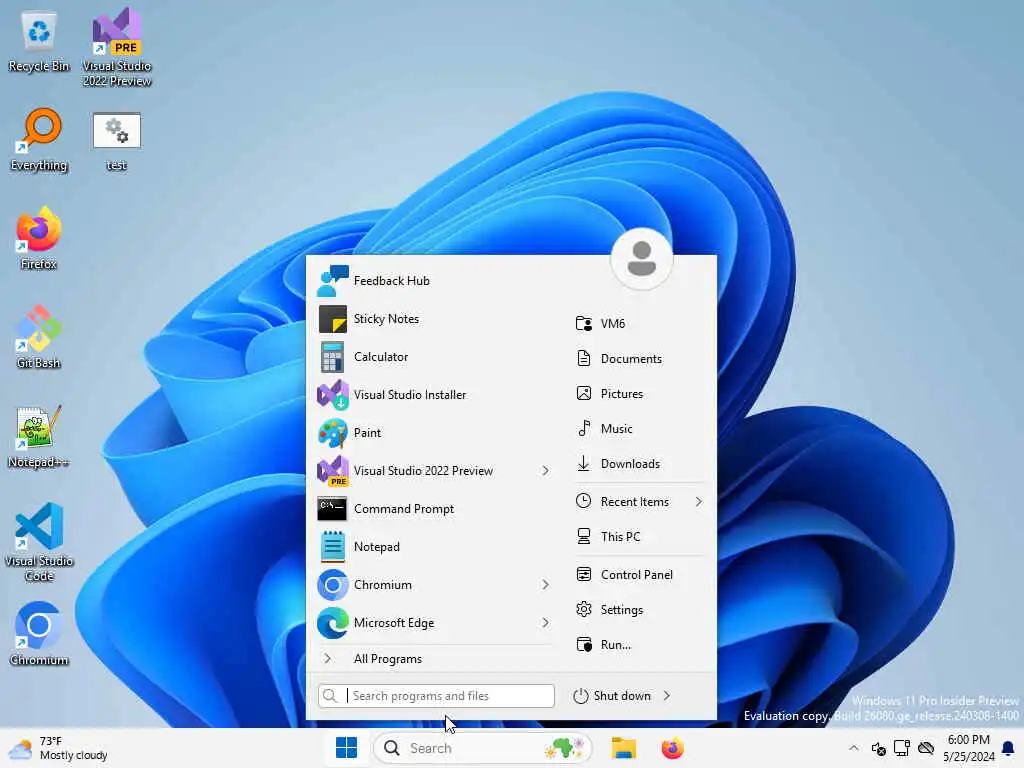Show hidden tray icons chevron

point(854,748)
